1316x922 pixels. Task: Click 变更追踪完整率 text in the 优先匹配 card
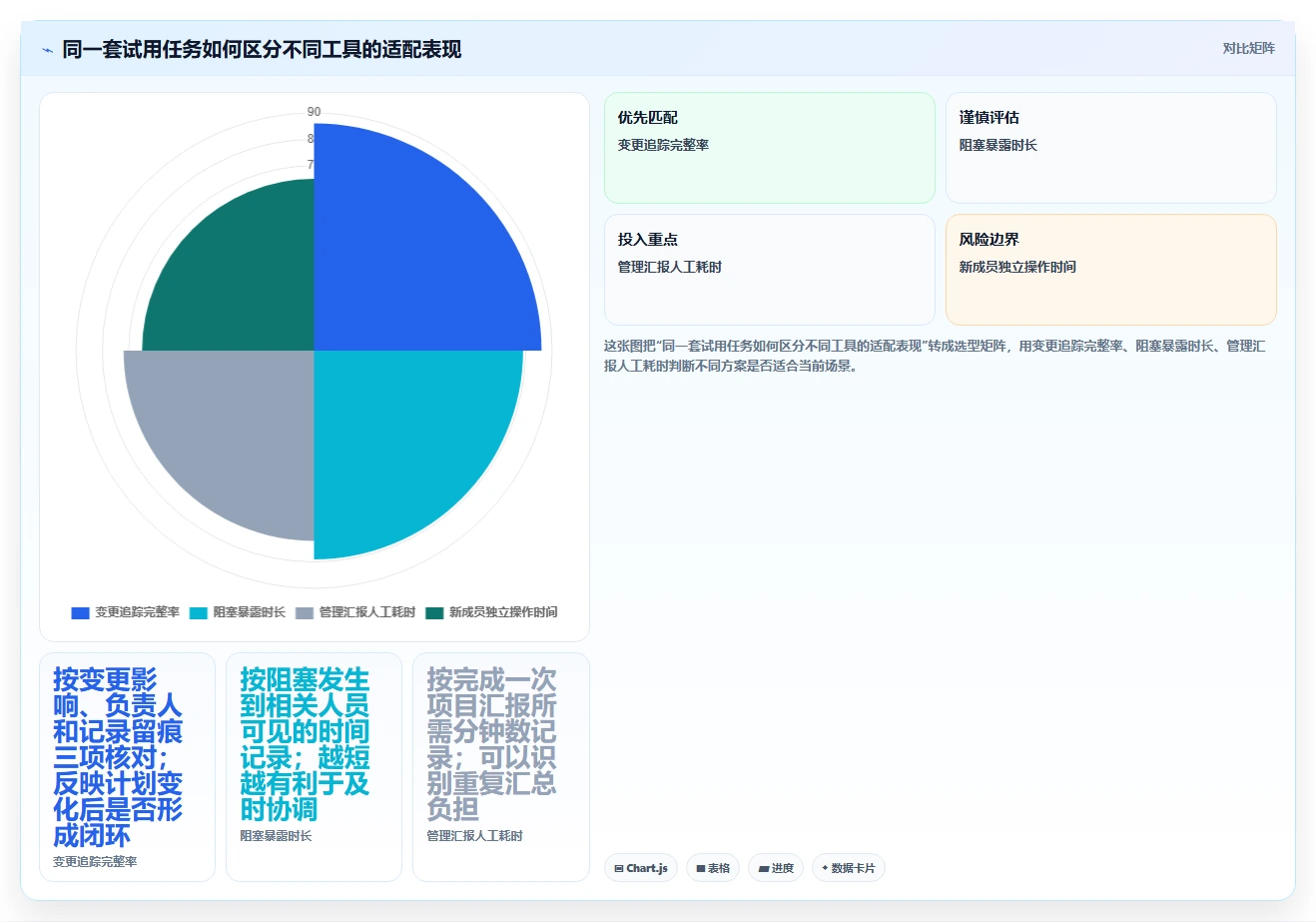pos(663,145)
